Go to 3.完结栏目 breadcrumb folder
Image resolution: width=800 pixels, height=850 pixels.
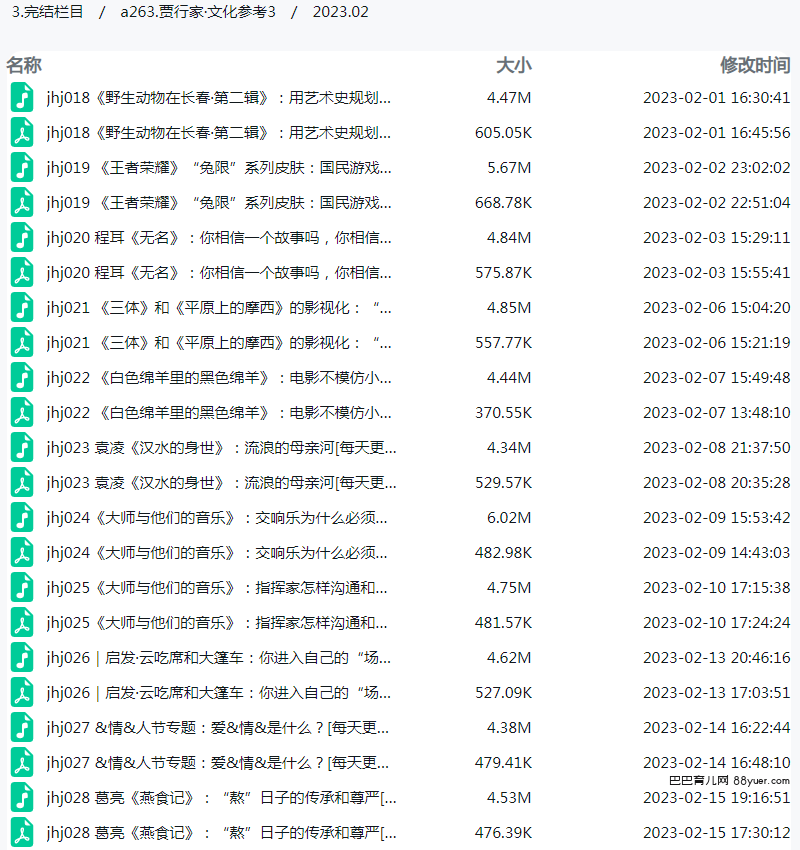tap(48, 11)
